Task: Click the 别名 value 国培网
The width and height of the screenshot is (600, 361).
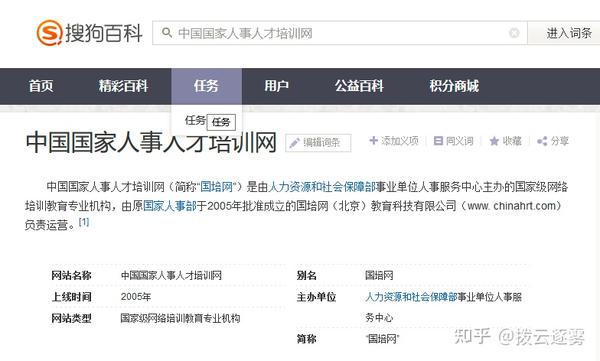Action: pyautogui.click(x=379, y=275)
